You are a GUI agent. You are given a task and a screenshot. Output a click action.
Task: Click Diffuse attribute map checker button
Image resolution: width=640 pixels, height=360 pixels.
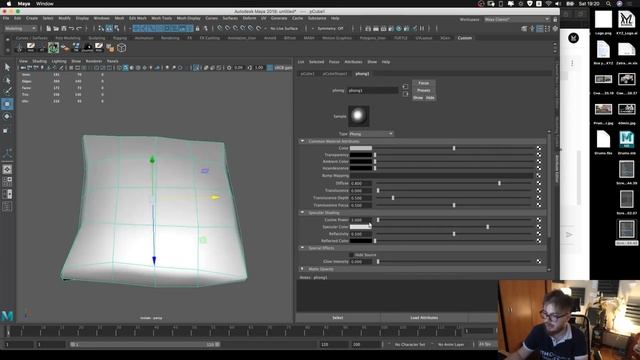(539, 183)
